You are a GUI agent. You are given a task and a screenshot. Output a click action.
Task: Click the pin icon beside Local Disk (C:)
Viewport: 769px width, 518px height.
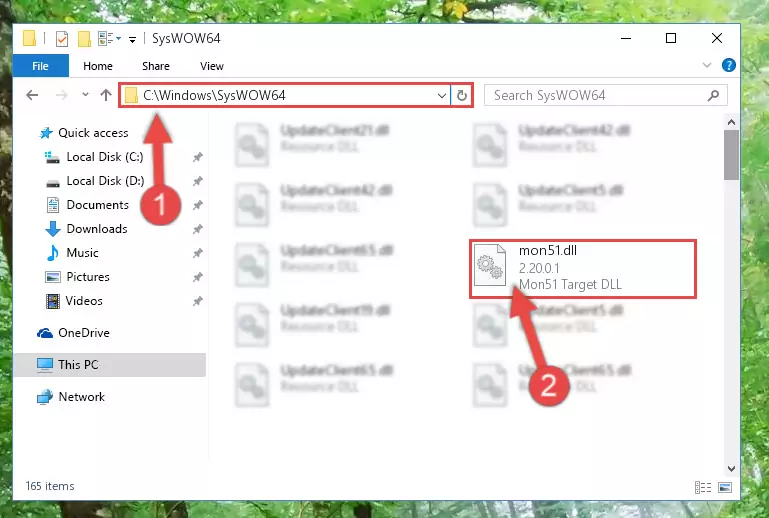pyautogui.click(x=198, y=157)
